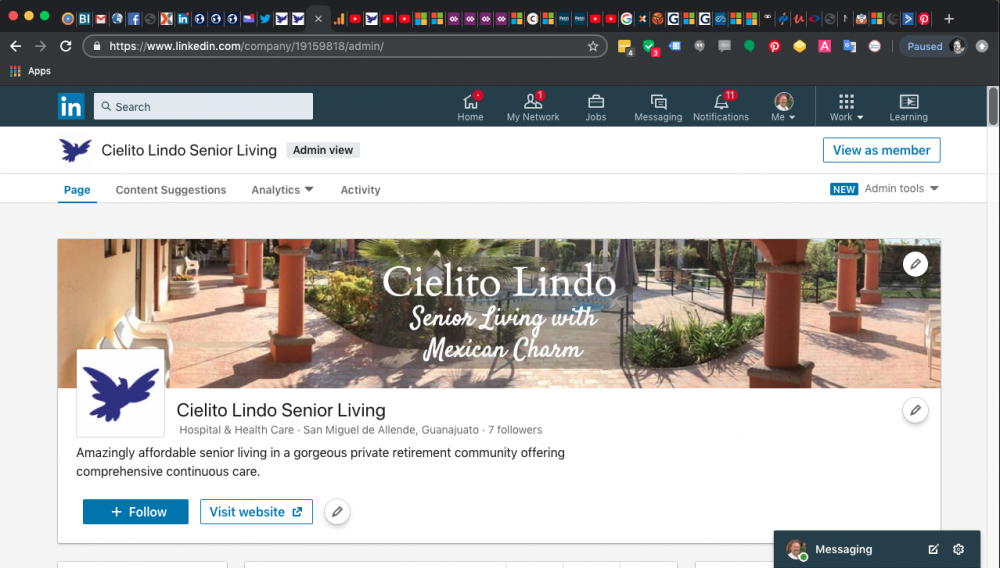Open Messaging settings gear icon
This screenshot has width=1000, height=568.
tap(958, 549)
